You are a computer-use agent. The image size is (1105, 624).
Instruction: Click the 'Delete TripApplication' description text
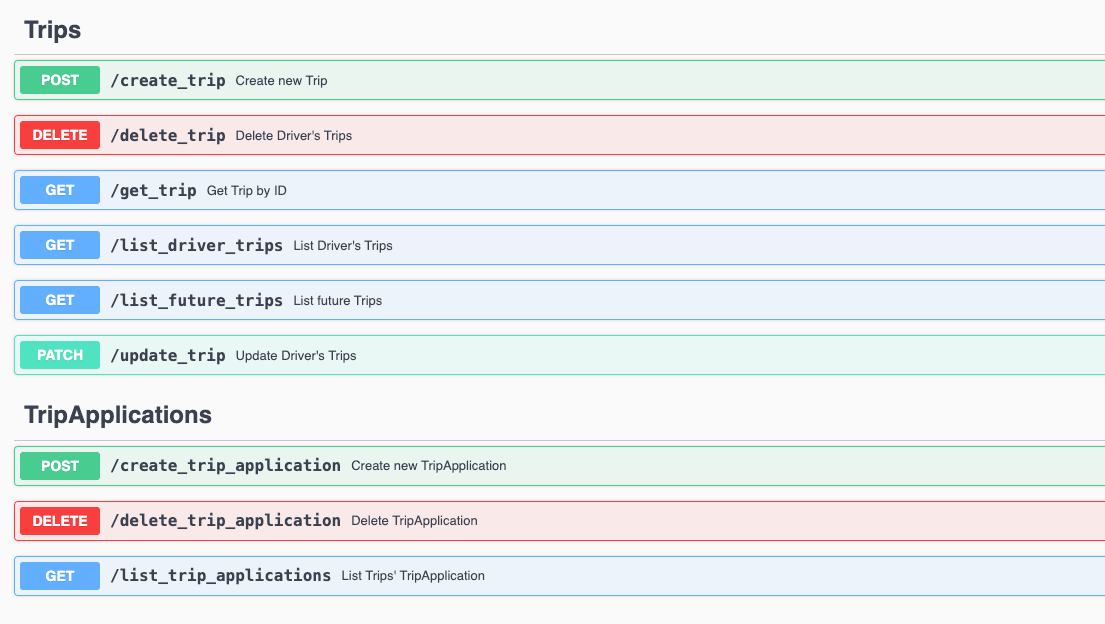[414, 521]
